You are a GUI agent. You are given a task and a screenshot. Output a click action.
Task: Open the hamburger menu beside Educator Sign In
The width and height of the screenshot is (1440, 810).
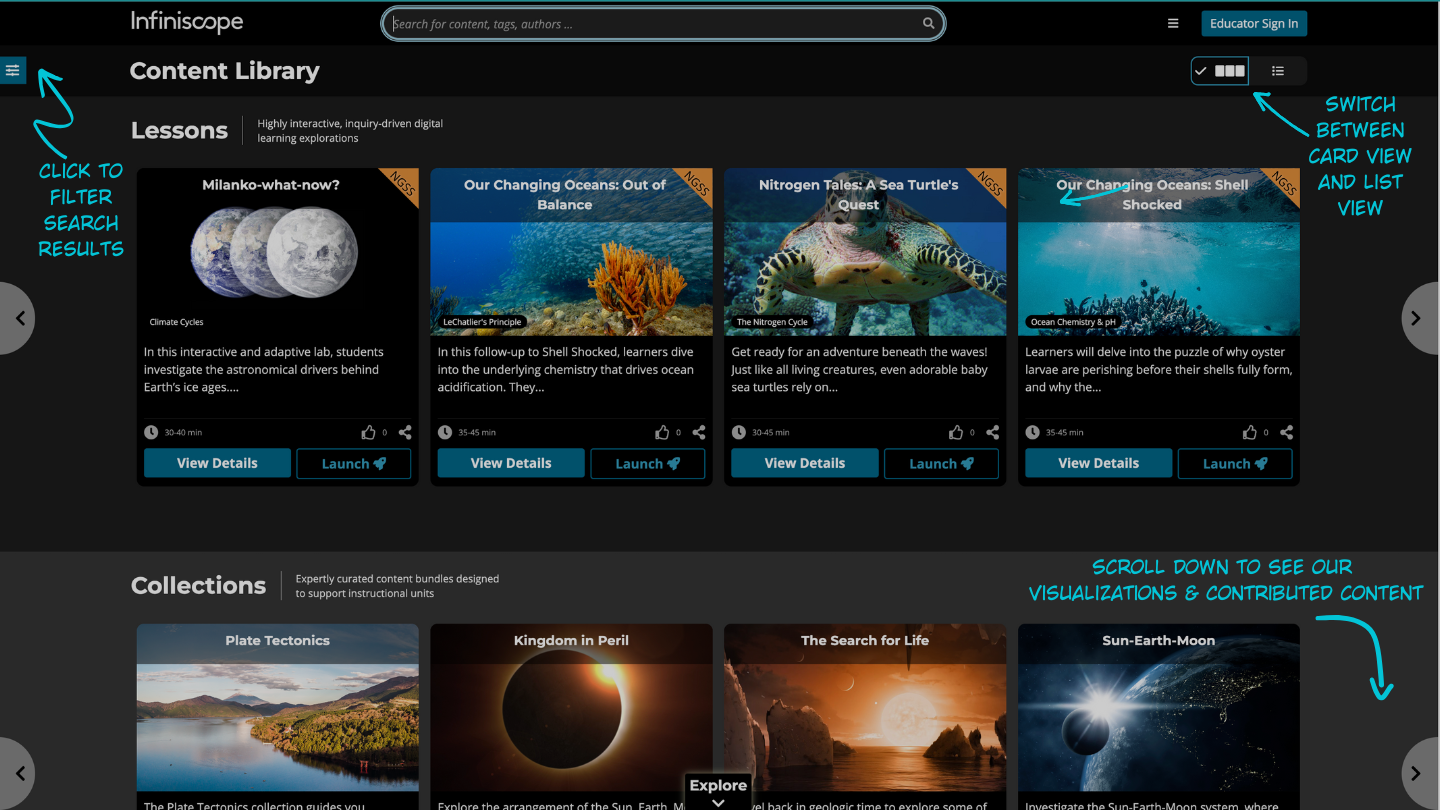click(x=1173, y=24)
